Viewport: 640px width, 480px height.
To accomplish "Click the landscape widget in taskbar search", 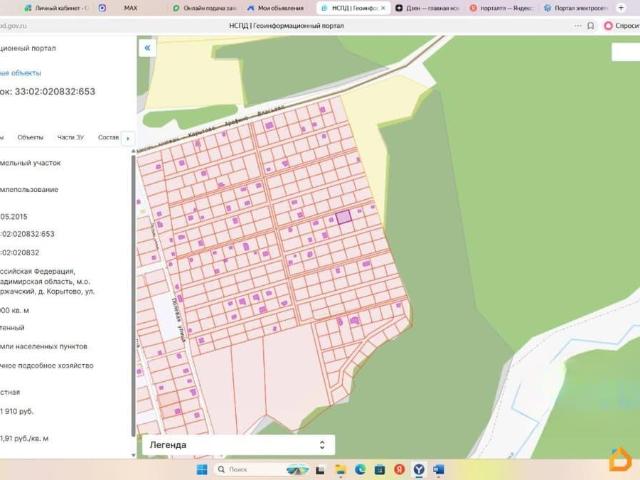I will 297,469.
